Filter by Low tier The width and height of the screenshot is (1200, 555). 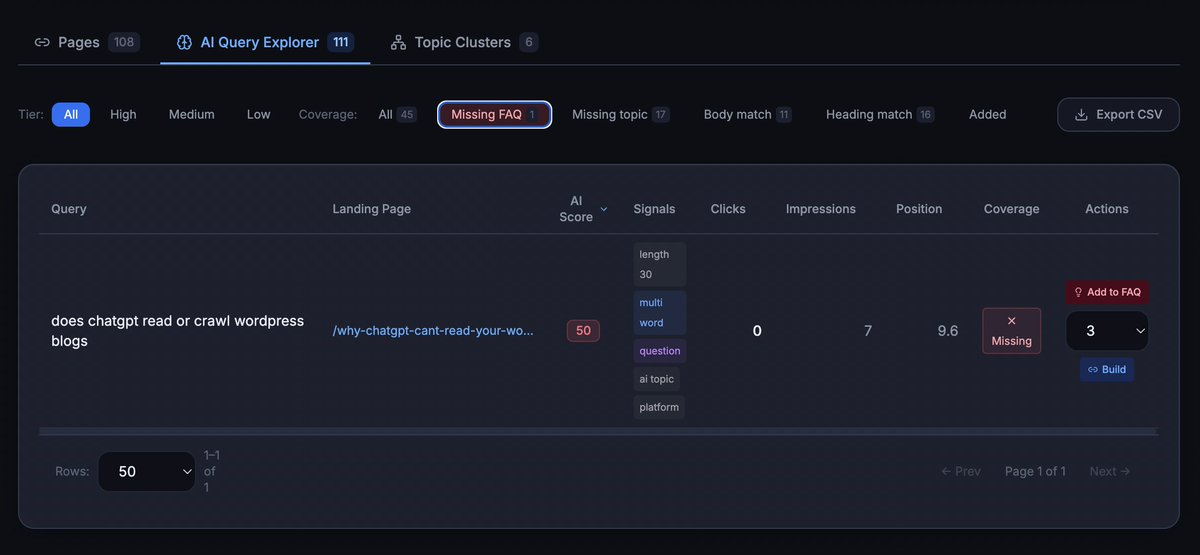[x=258, y=114]
